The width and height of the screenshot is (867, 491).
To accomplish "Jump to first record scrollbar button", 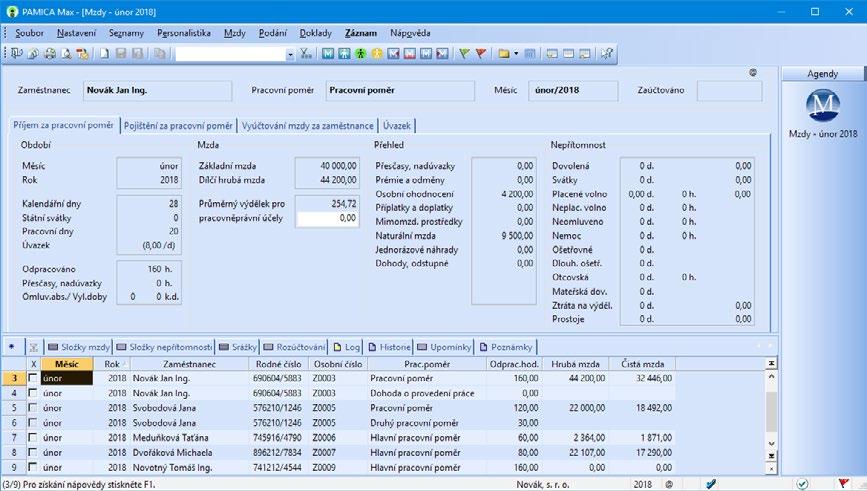I will pyautogui.click(x=771, y=363).
